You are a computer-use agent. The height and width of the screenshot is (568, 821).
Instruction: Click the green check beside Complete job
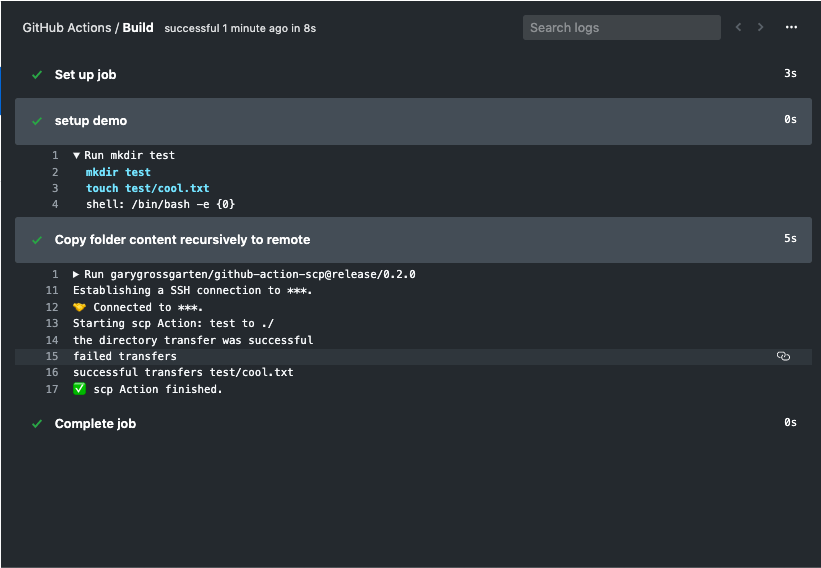(37, 424)
